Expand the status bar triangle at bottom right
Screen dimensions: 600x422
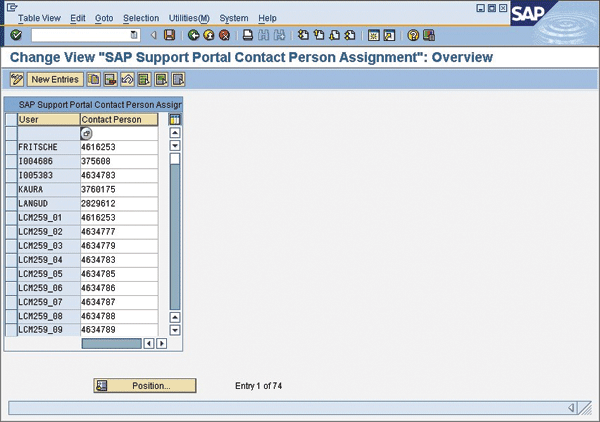click(x=571, y=408)
